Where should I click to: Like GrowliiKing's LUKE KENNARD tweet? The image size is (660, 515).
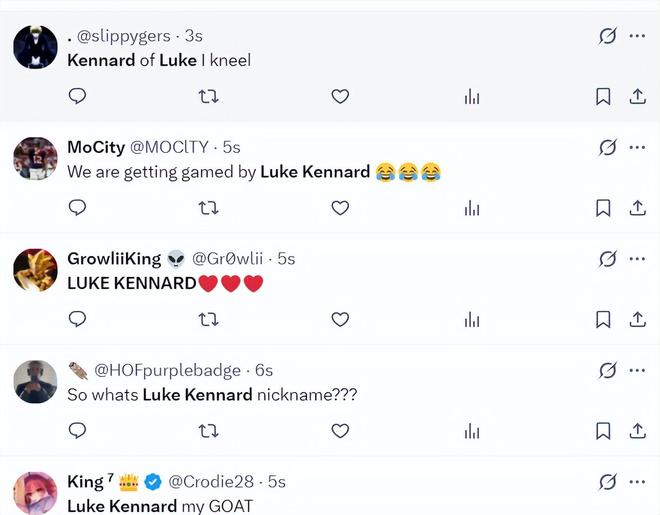[340, 319]
